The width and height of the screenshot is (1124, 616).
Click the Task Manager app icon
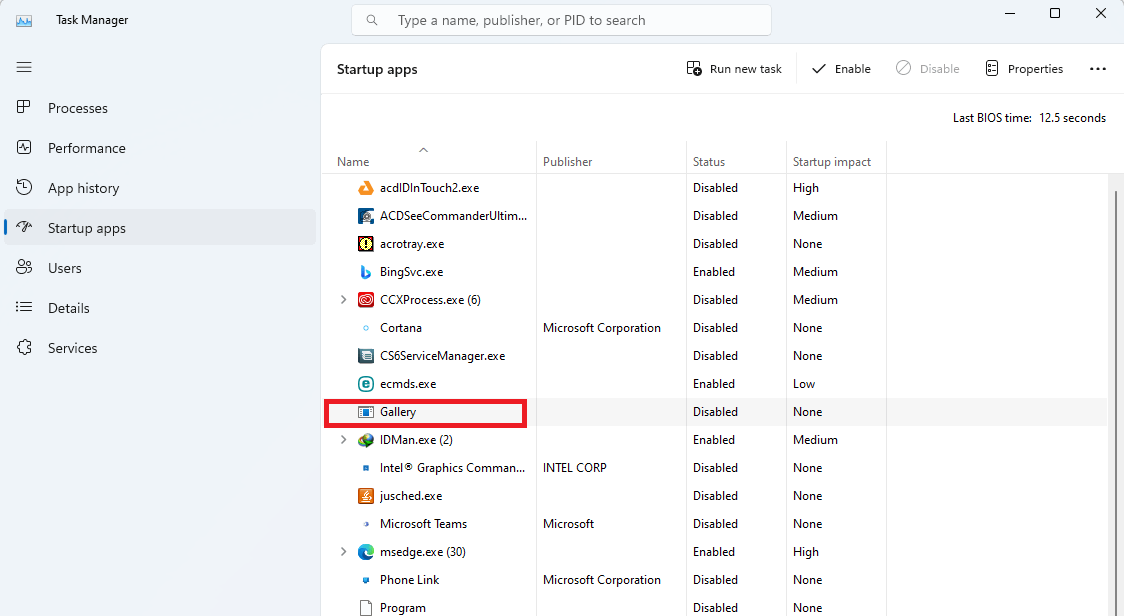tap(24, 20)
